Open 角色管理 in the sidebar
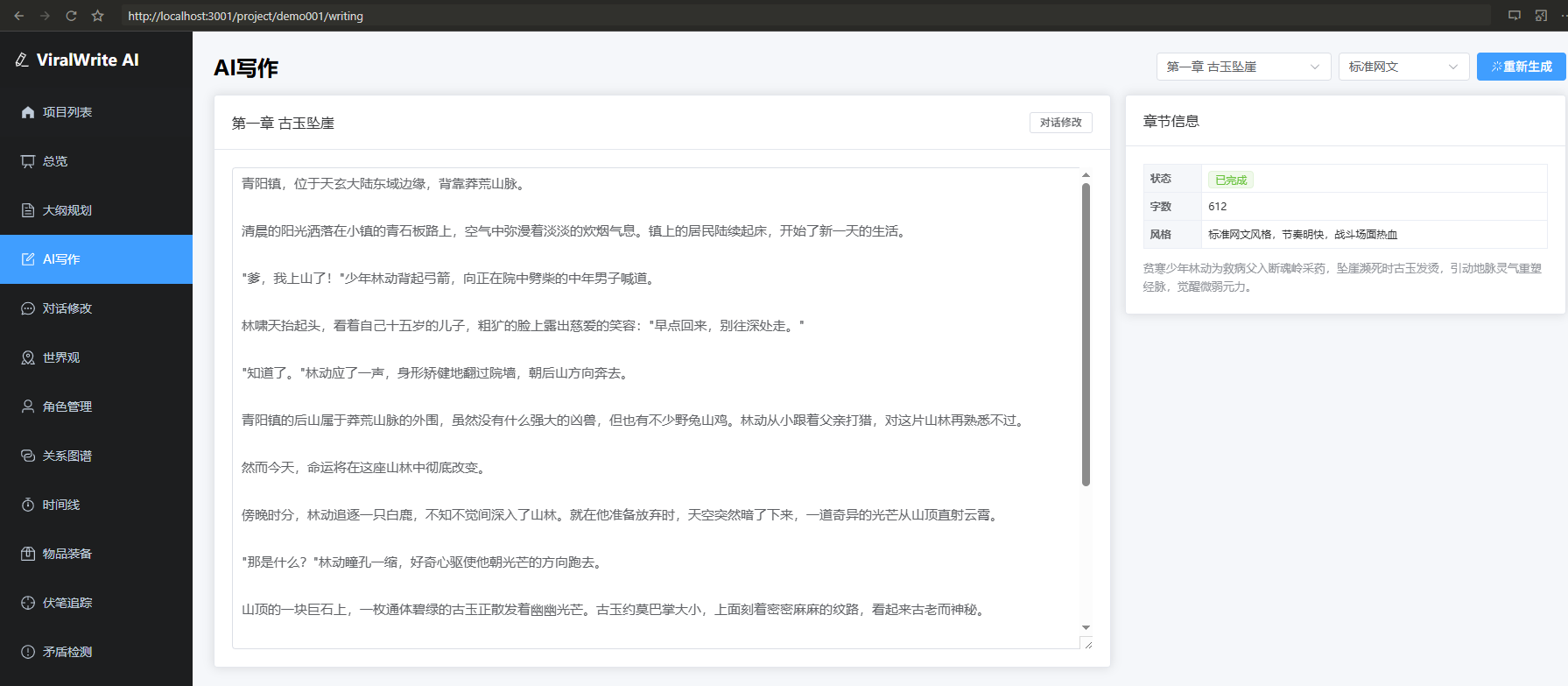 (96, 407)
